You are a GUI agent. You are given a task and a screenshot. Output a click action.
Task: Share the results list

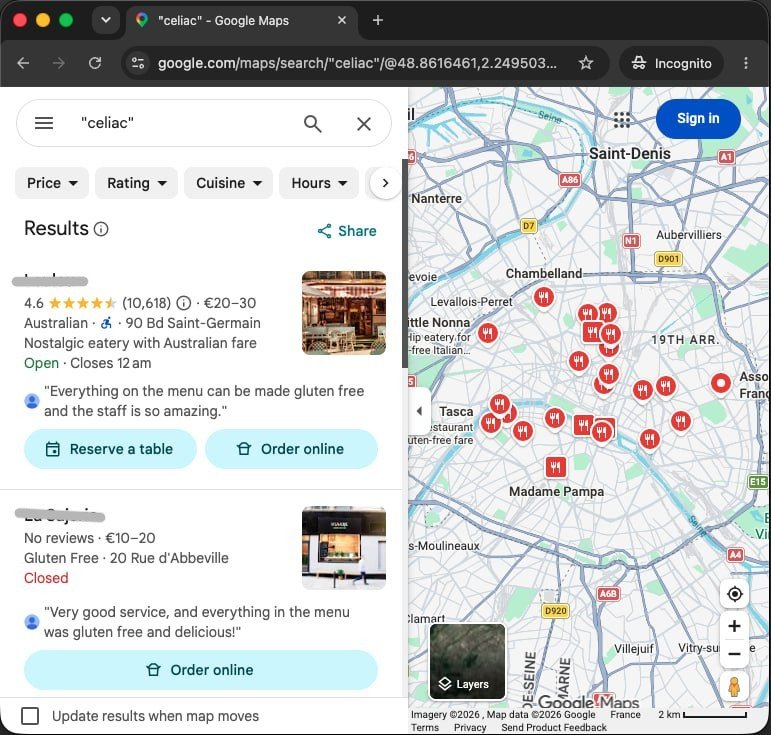tap(347, 231)
